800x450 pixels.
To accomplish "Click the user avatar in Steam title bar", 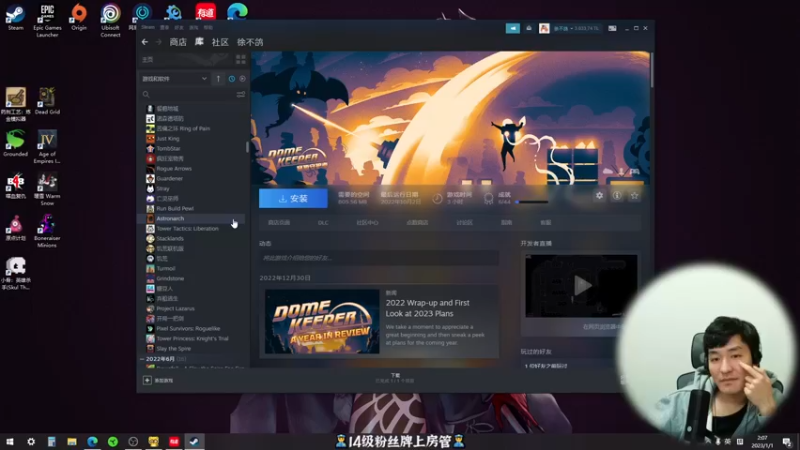I will pos(544,29).
